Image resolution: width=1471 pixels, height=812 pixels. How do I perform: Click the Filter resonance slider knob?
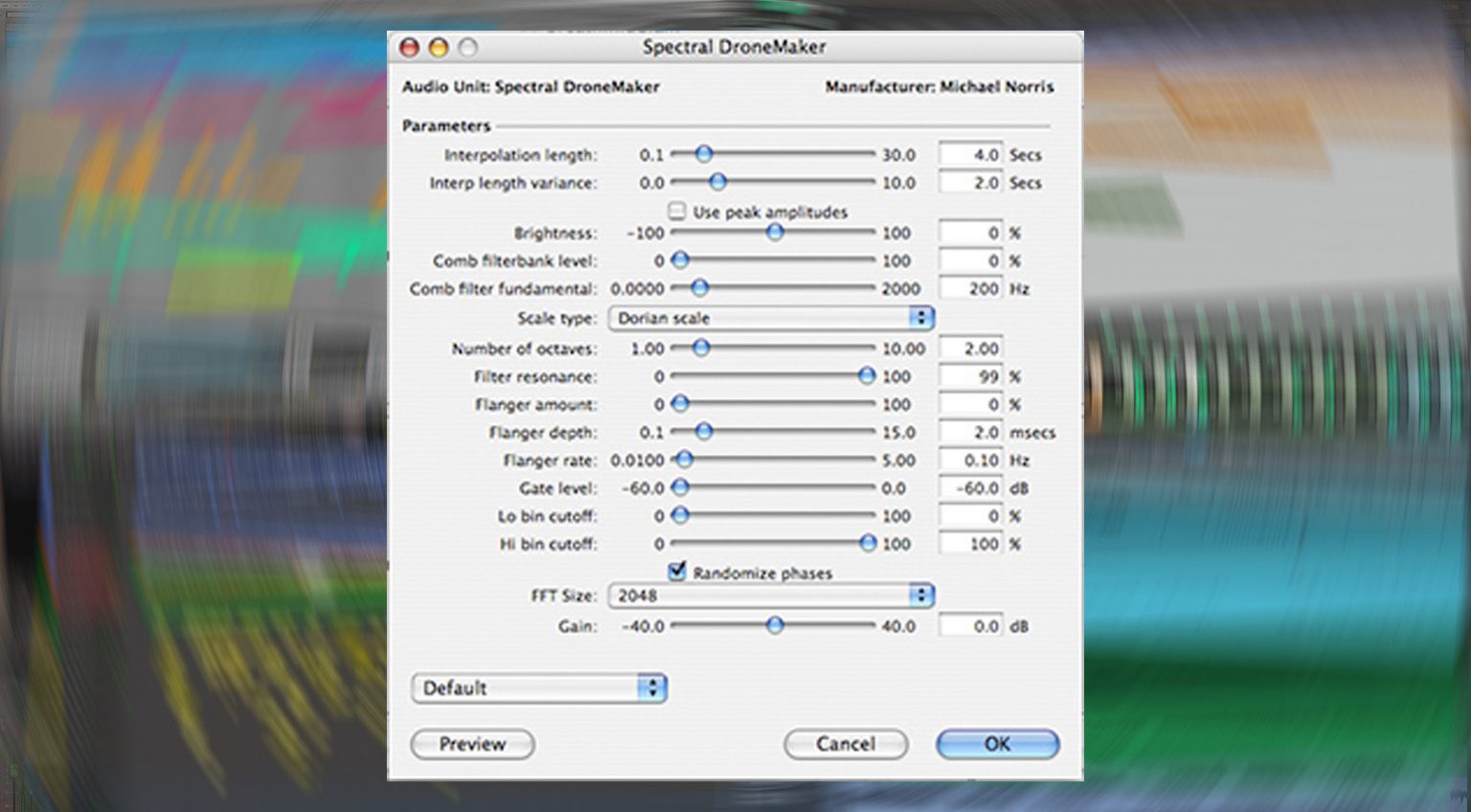867,376
